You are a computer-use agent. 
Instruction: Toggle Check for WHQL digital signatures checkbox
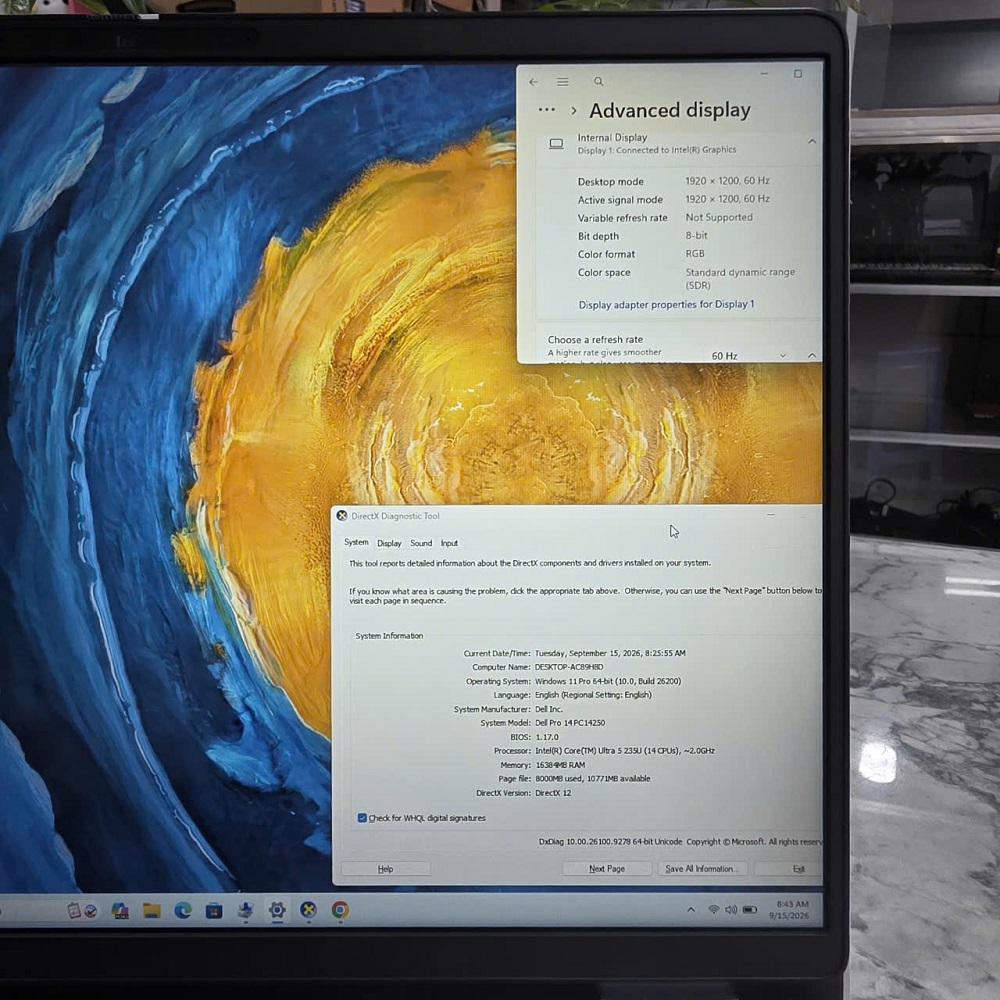(362, 818)
